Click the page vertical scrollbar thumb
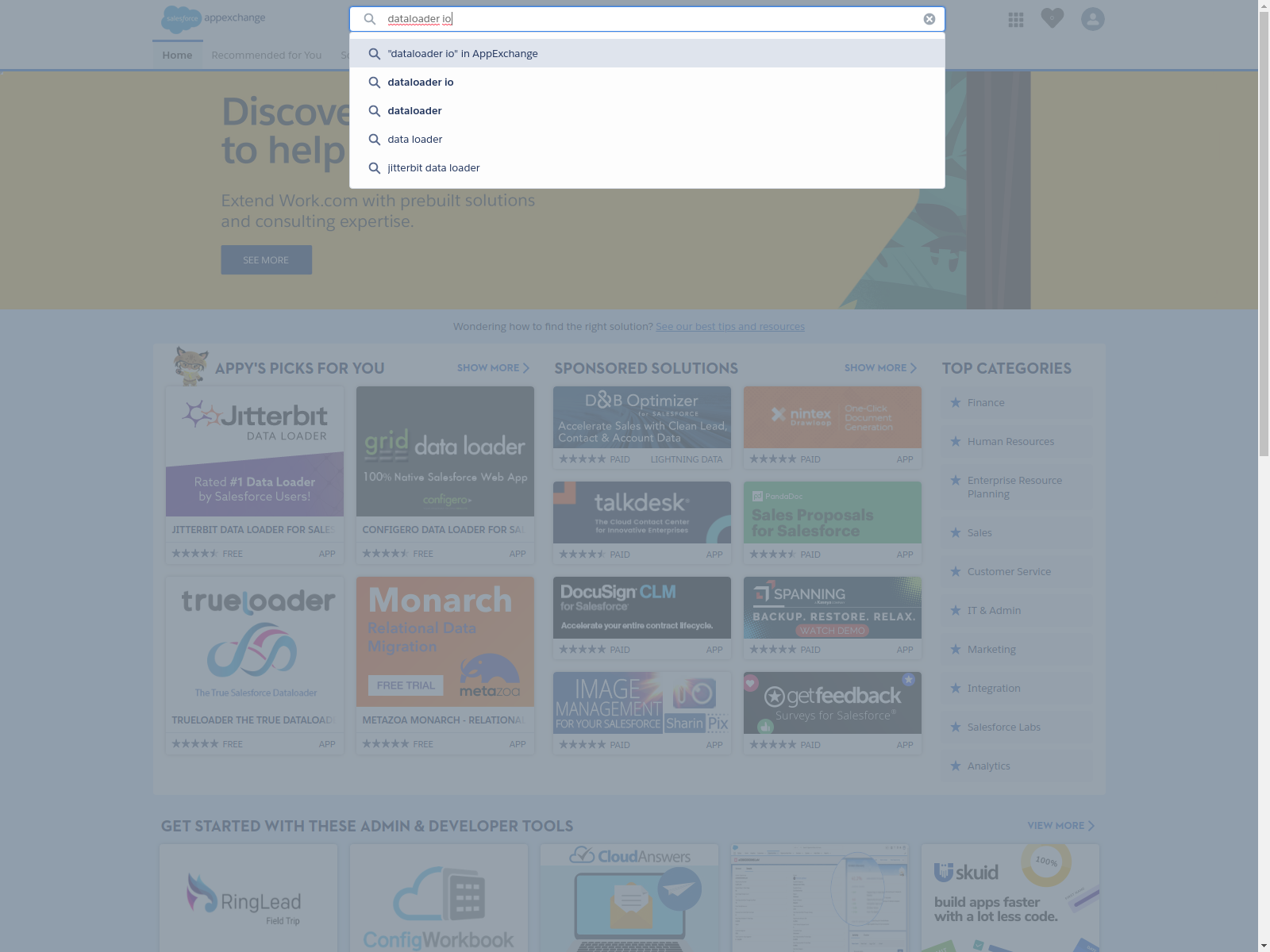Image resolution: width=1270 pixels, height=952 pixels. click(x=1264, y=235)
